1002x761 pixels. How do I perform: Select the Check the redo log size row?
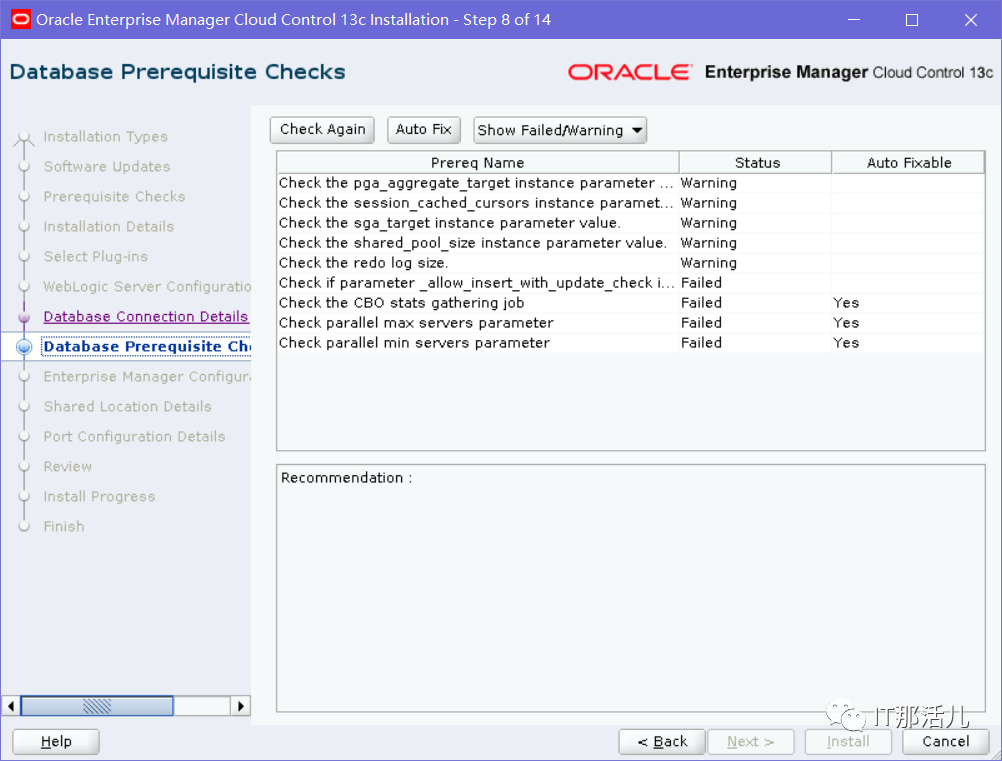click(x=630, y=263)
